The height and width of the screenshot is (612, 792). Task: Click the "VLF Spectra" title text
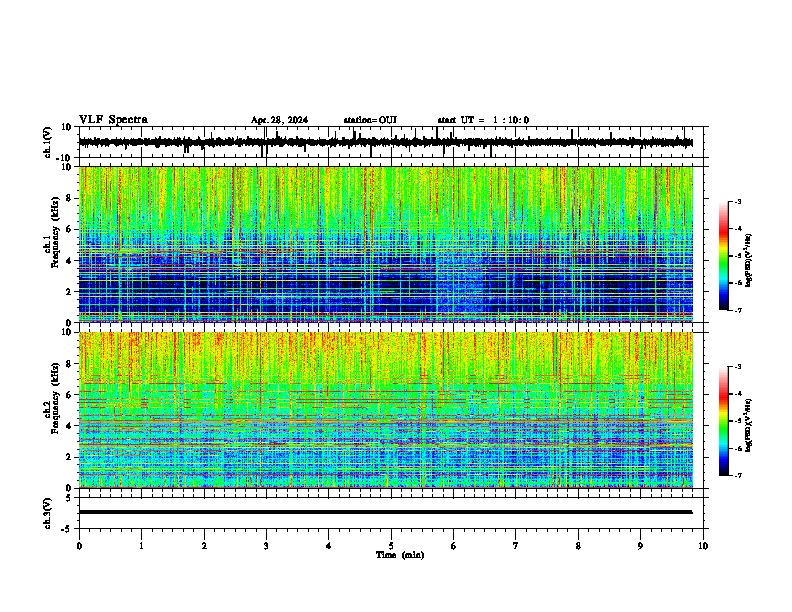[113, 119]
